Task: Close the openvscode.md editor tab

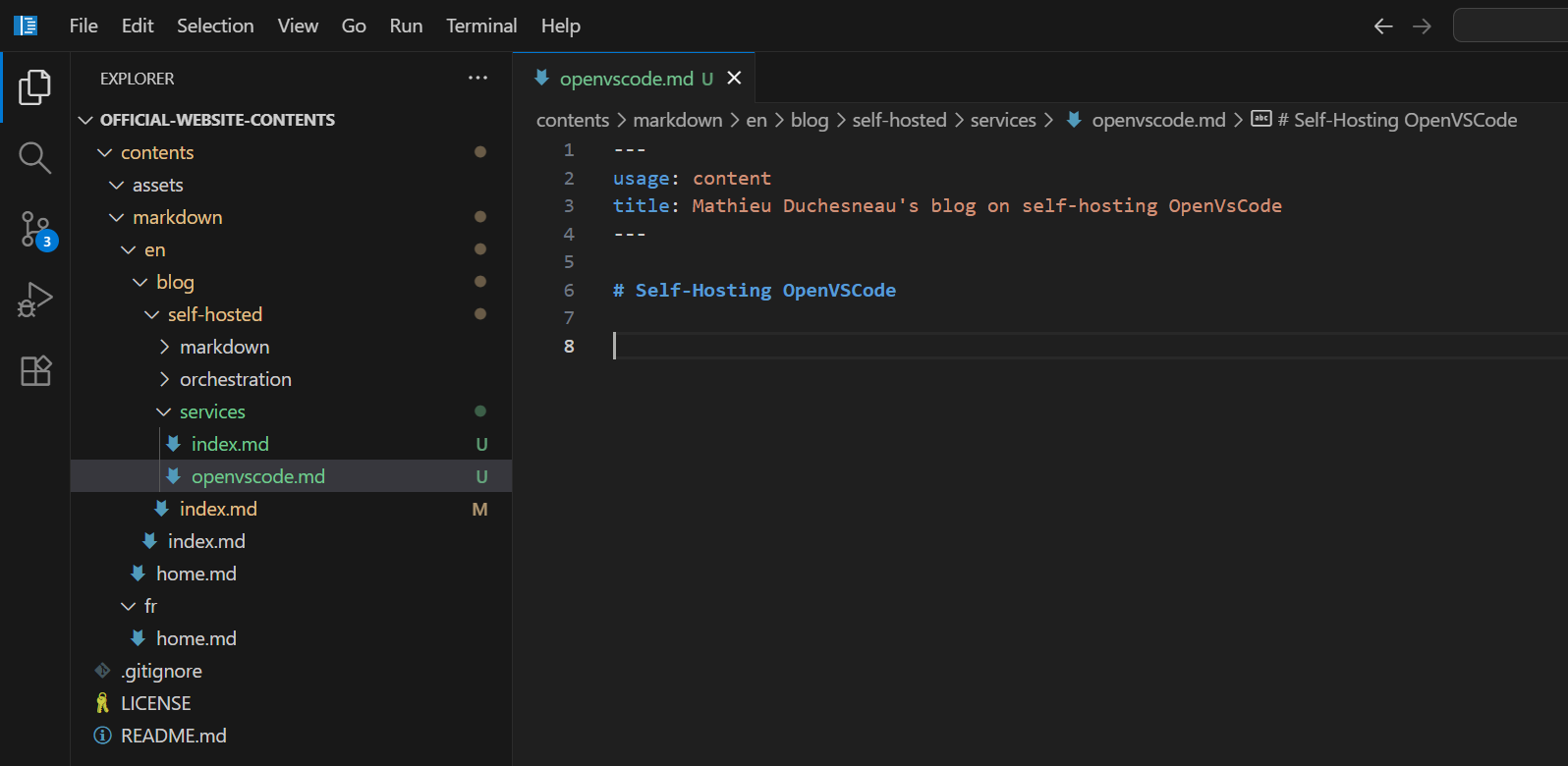Action: (x=734, y=78)
